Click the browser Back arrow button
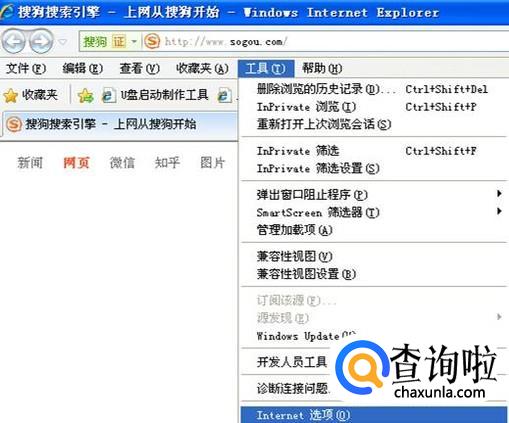 (x=13, y=42)
